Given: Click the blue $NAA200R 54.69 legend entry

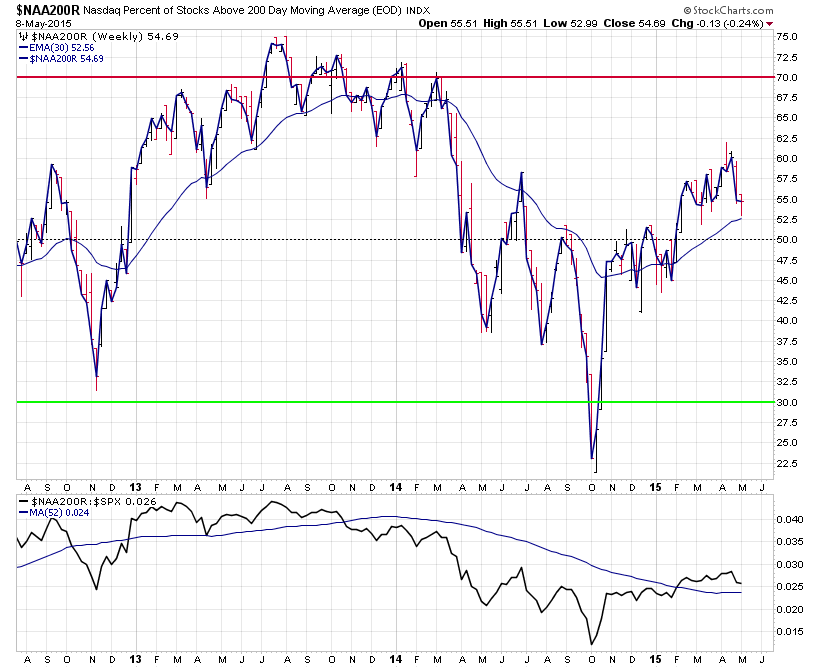Looking at the screenshot, I should [61, 59].
